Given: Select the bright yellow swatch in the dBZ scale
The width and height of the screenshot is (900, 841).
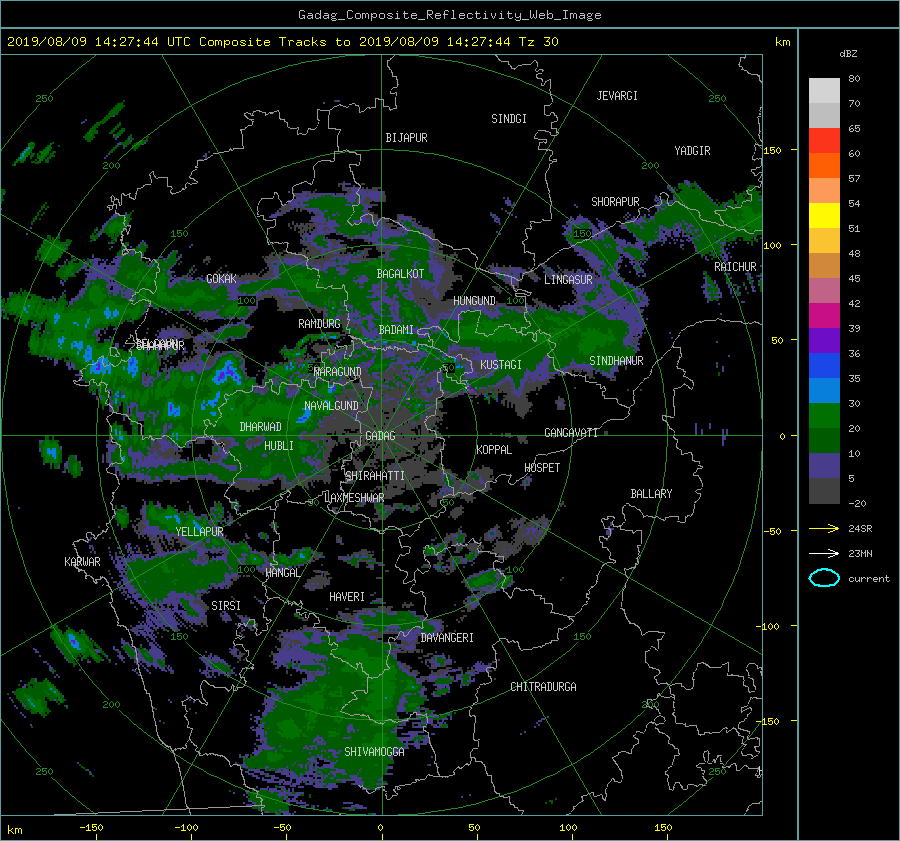Looking at the screenshot, I should [x=824, y=216].
